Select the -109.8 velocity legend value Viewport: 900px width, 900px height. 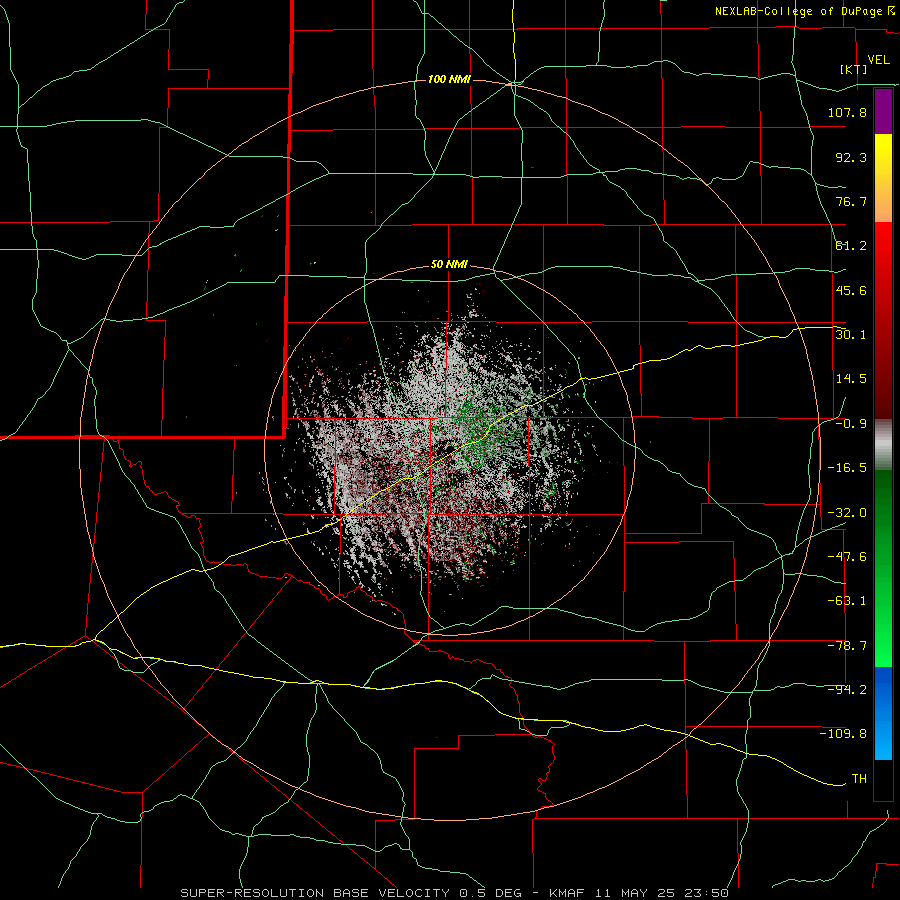click(843, 734)
